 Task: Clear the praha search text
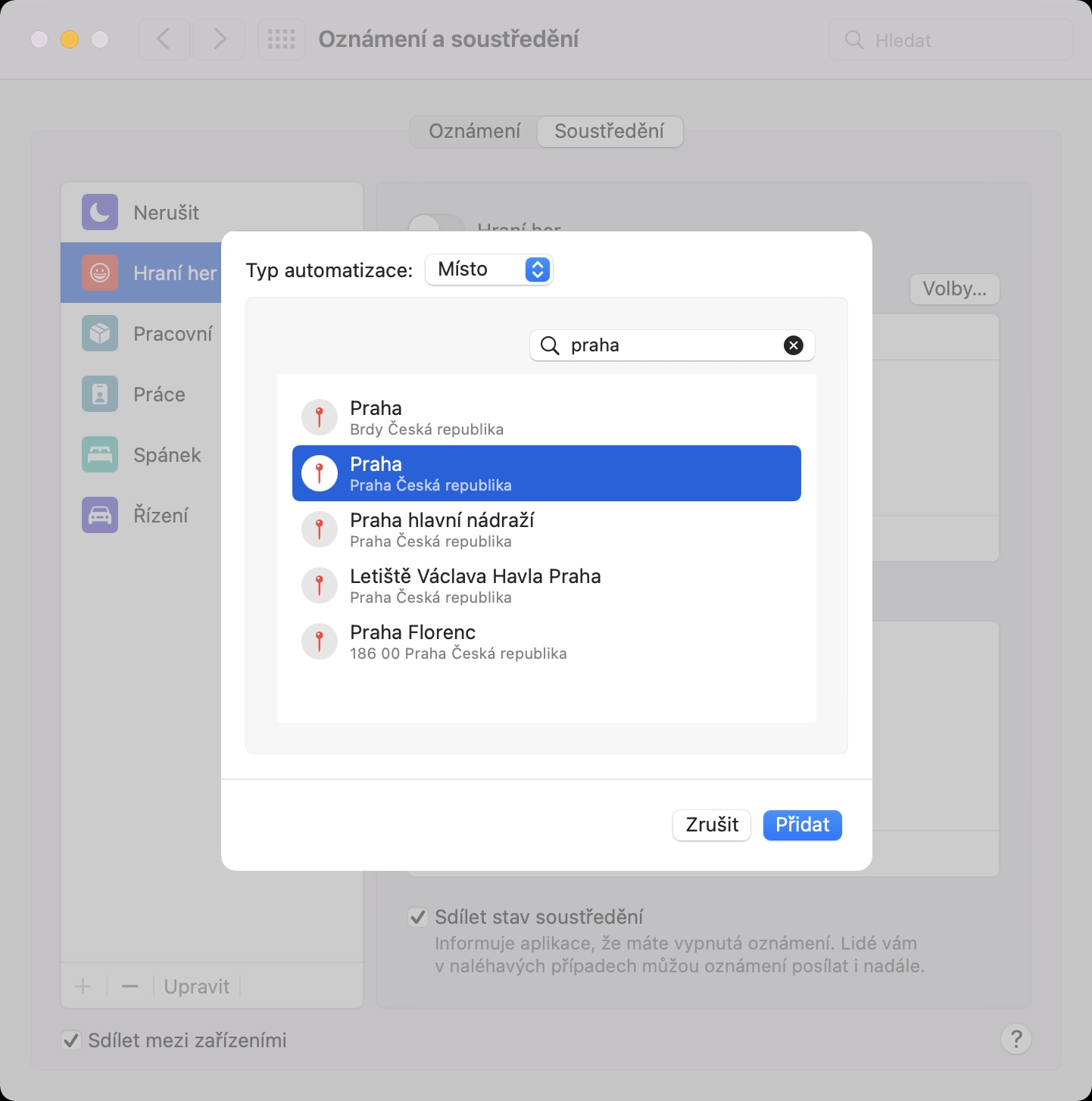793,345
